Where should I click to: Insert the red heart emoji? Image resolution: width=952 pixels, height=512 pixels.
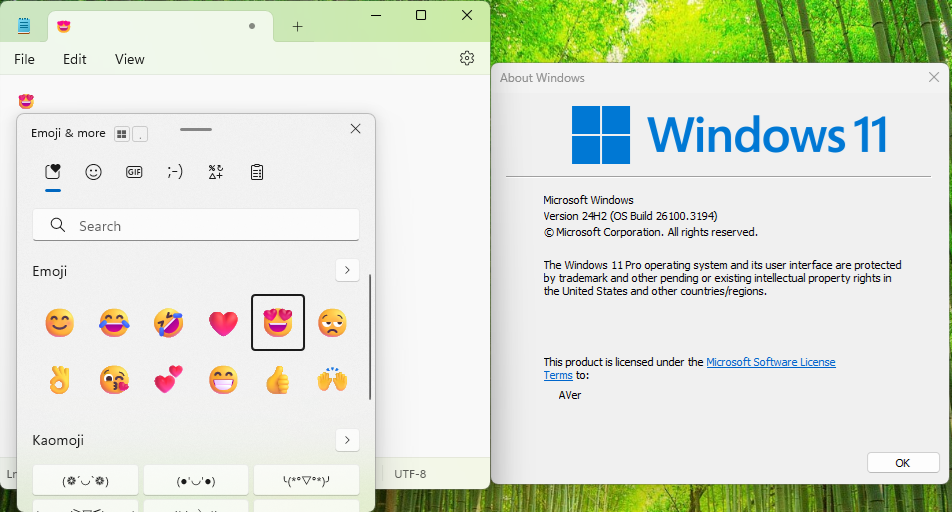coord(223,323)
